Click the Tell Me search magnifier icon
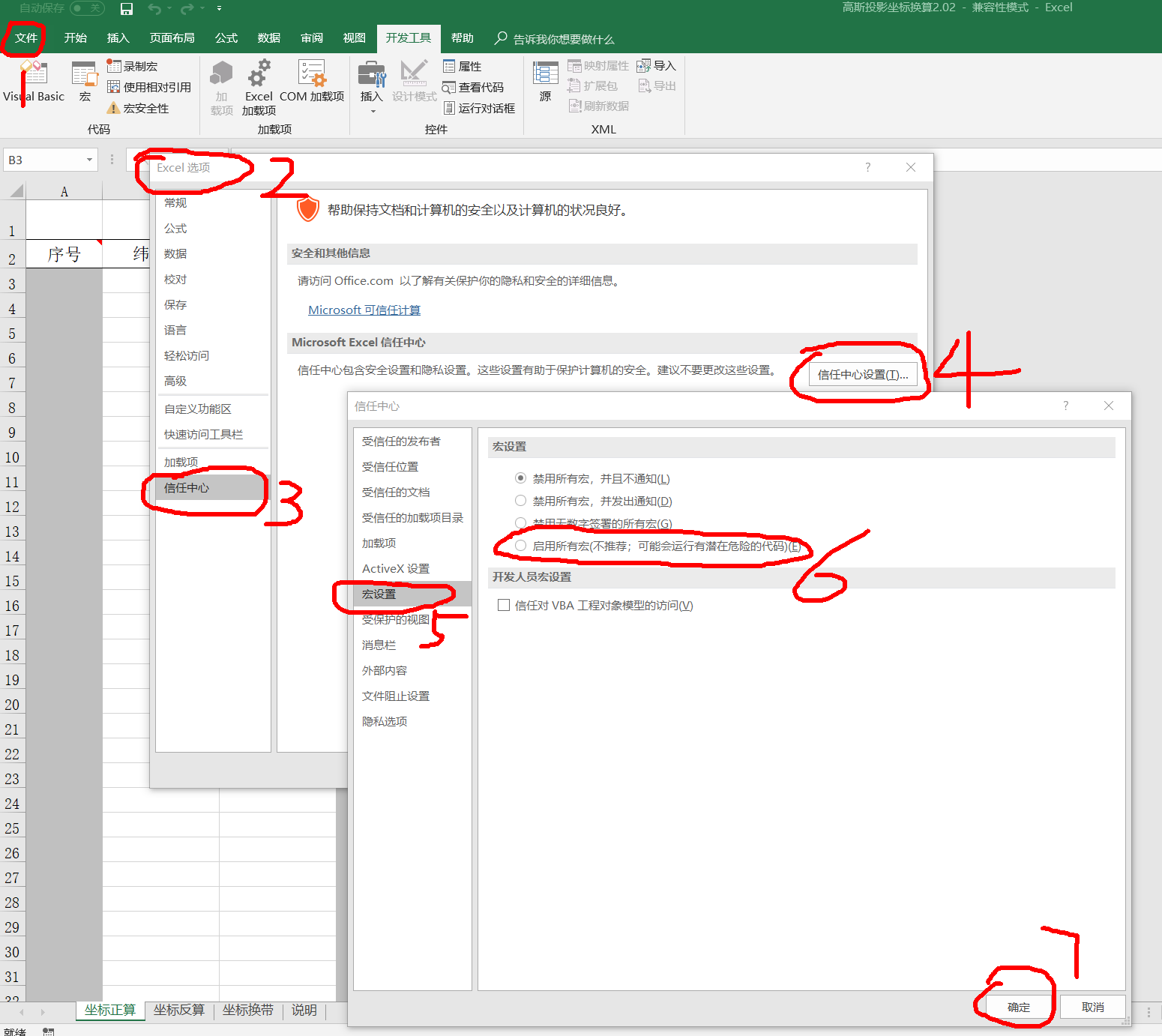Viewport: 1162px width, 1036px height. click(x=501, y=37)
